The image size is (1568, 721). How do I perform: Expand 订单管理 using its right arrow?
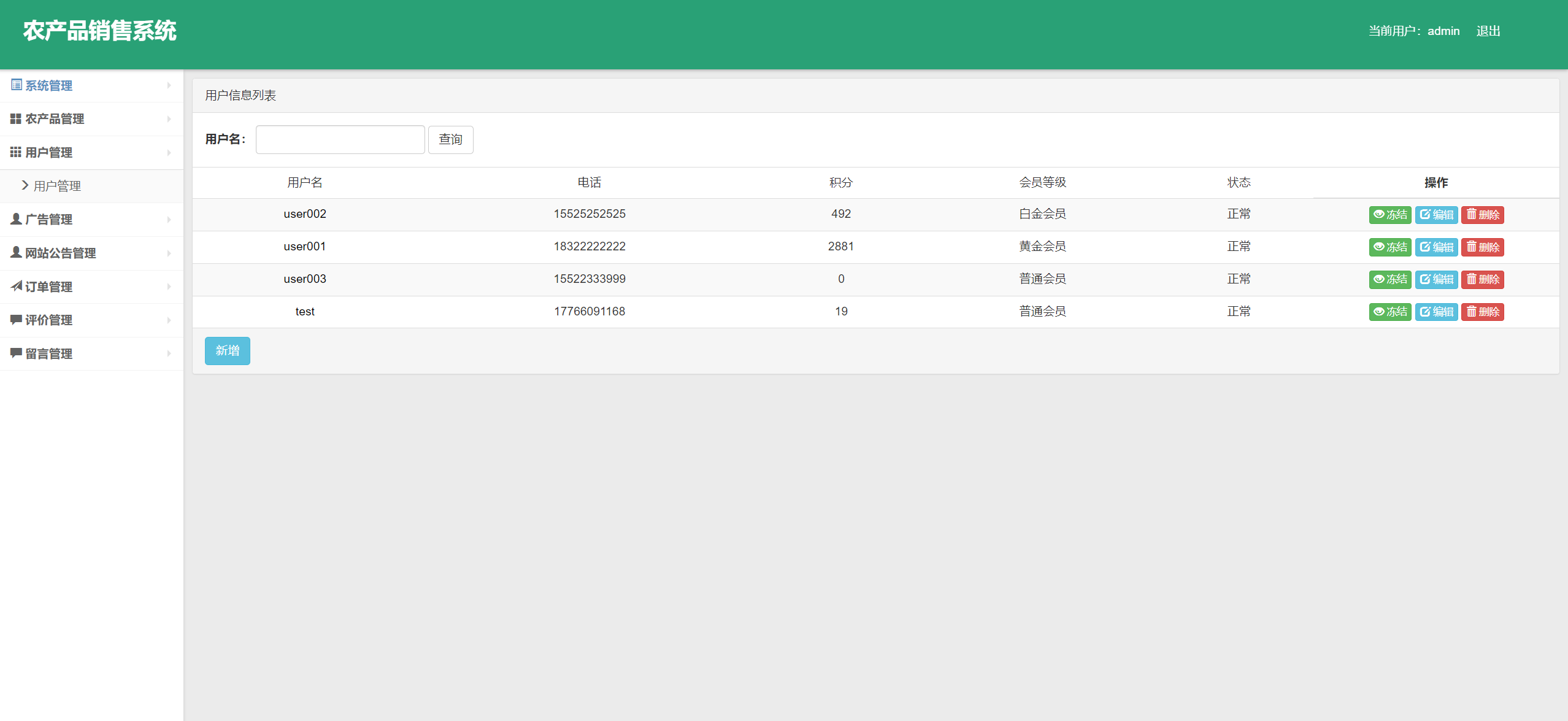pyautogui.click(x=169, y=287)
